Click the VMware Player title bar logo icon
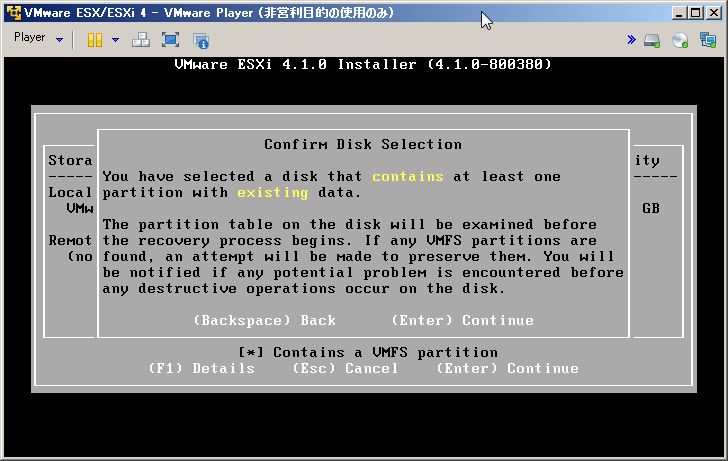Viewport: 728px width, 461px height. (14, 13)
